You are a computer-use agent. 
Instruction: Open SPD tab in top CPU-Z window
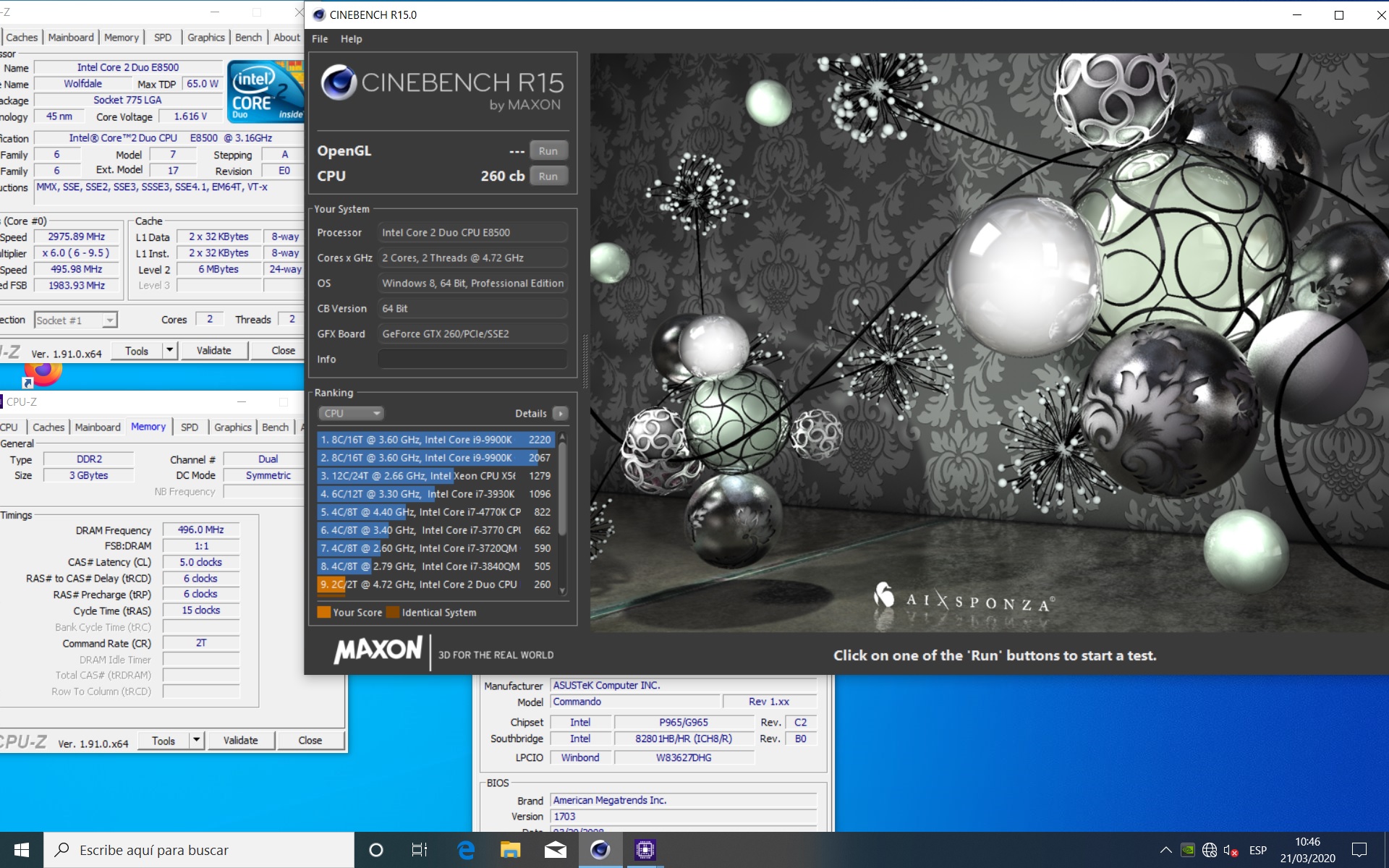[163, 38]
